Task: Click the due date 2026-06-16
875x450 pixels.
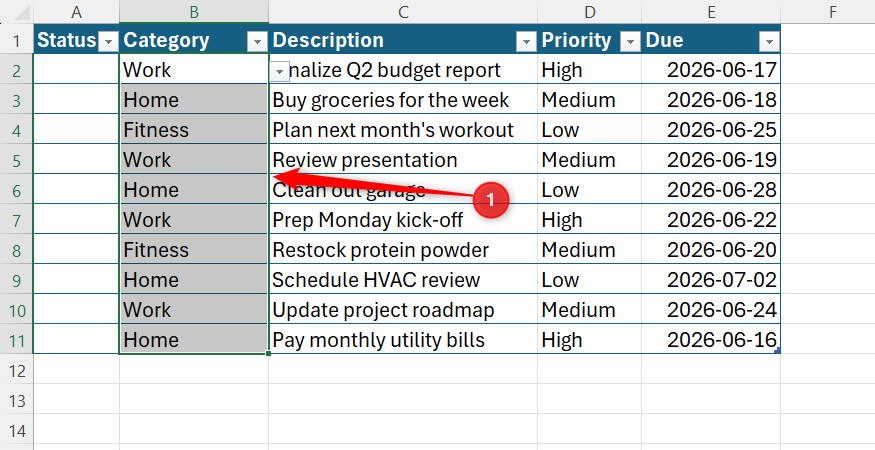Action: [711, 339]
